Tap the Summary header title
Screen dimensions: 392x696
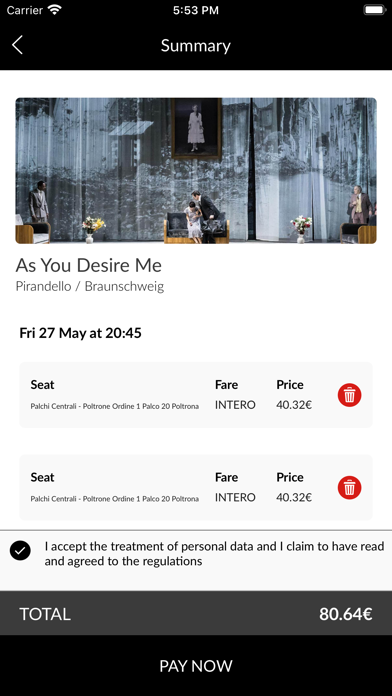point(196,46)
